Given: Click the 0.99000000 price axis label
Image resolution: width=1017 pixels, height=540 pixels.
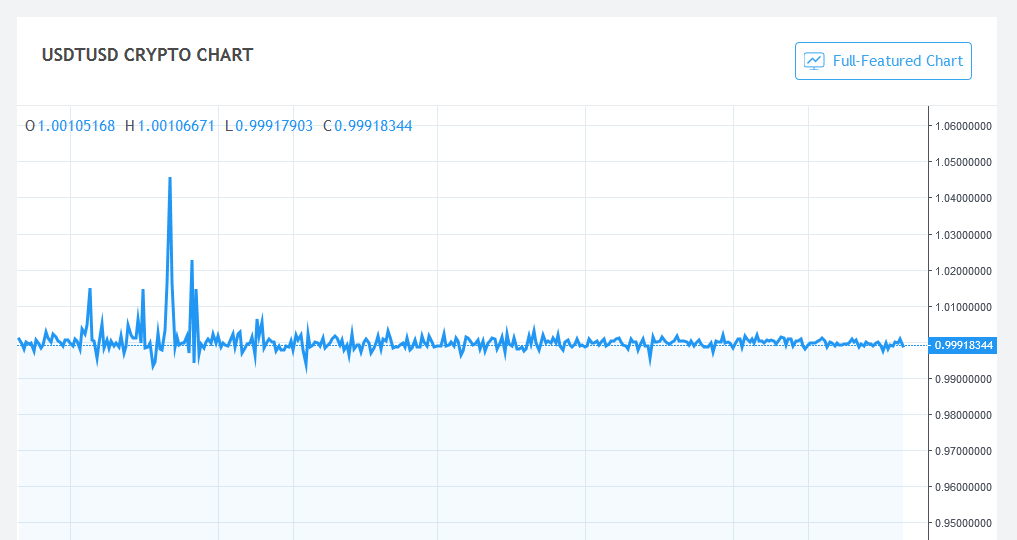Looking at the screenshot, I should point(963,379).
